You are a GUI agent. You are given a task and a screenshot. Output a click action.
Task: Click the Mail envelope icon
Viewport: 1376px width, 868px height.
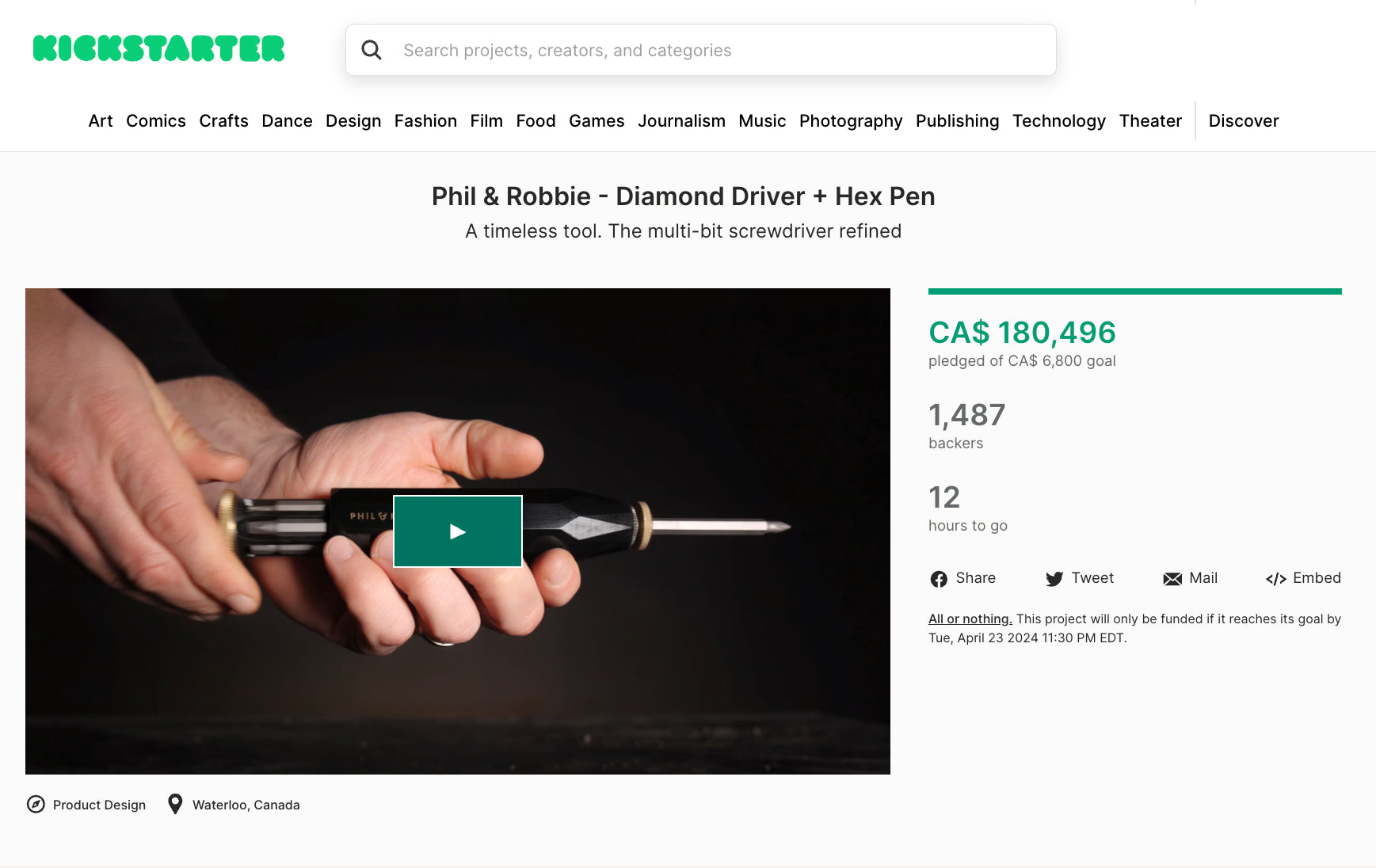point(1172,579)
